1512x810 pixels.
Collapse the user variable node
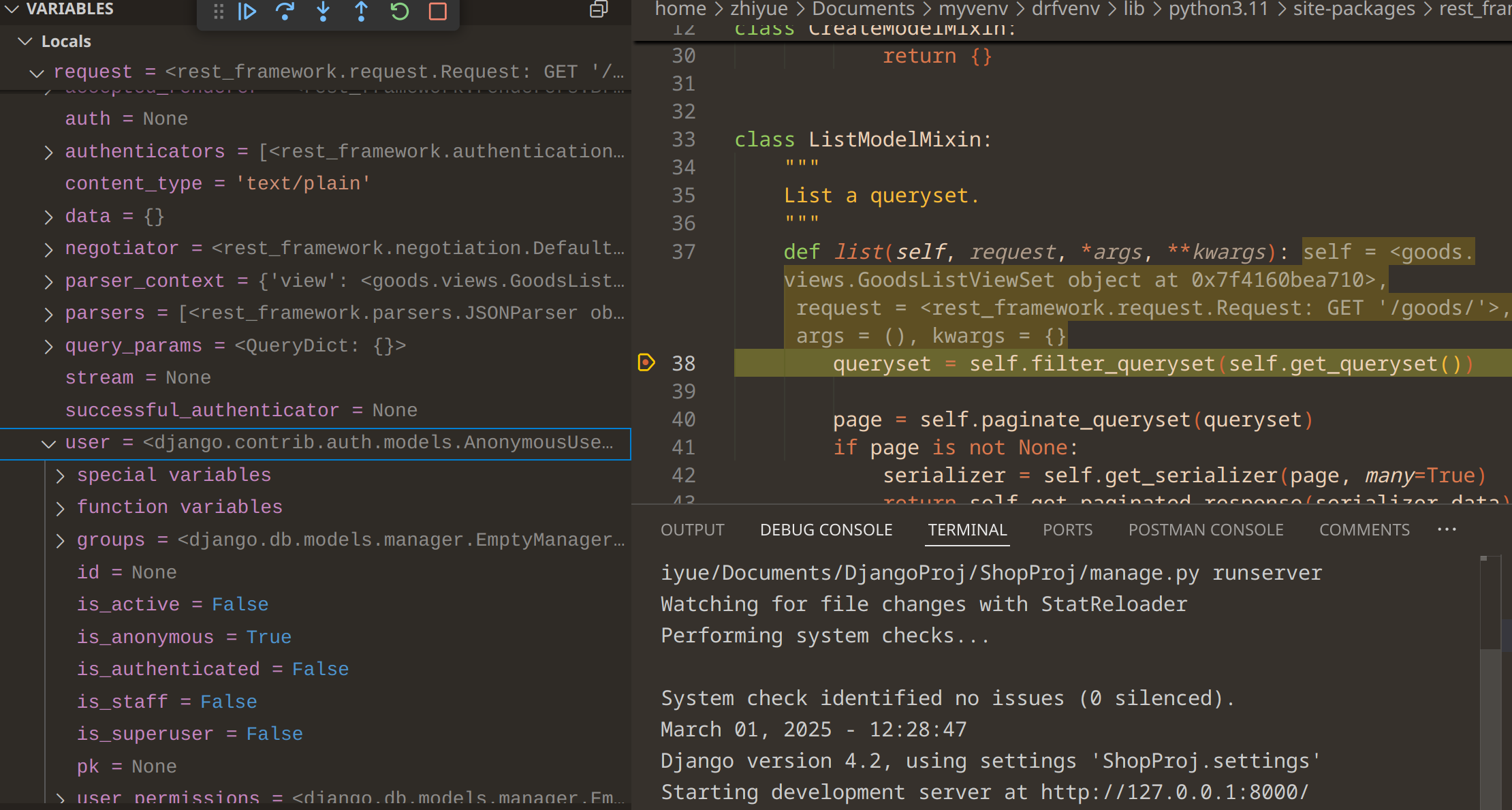click(48, 443)
